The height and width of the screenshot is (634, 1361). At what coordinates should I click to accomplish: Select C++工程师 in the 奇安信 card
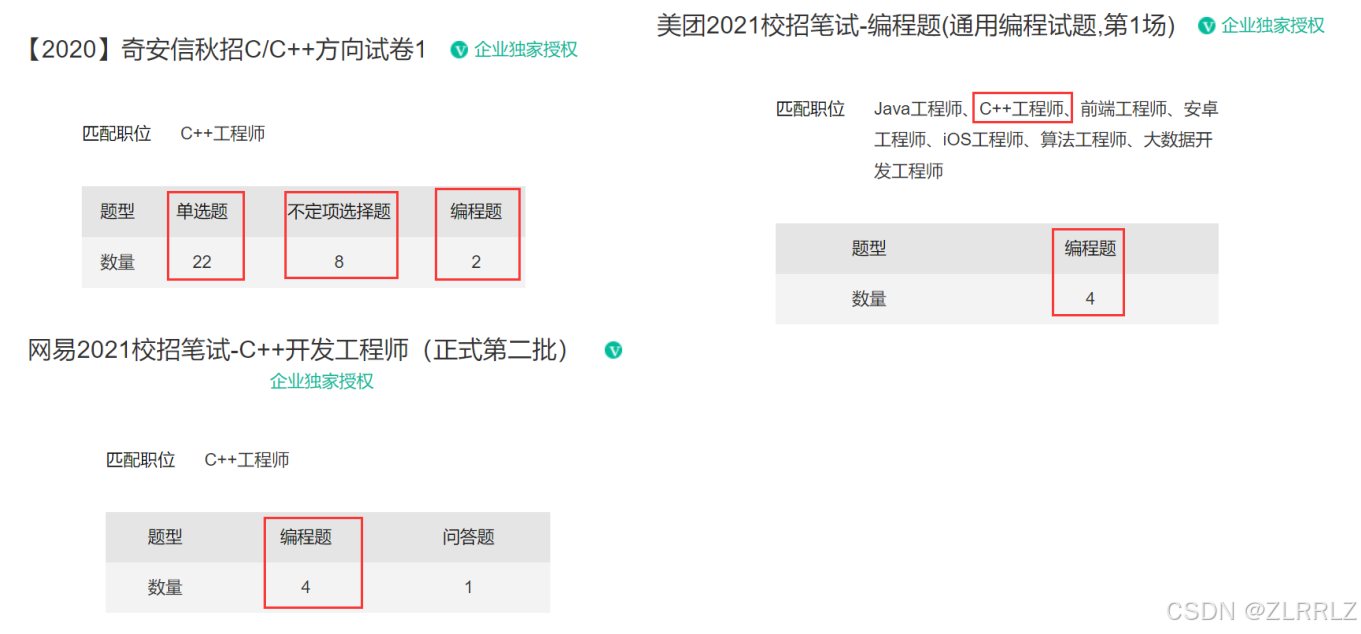223,133
